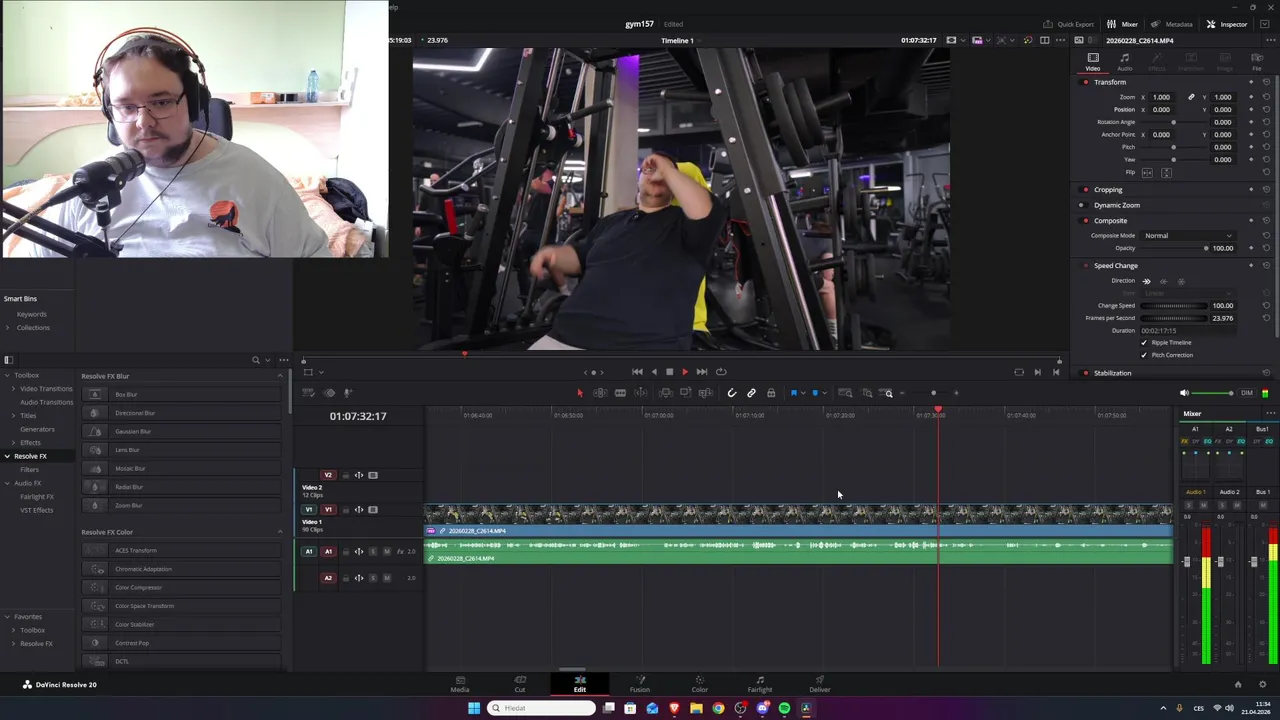
Task: Toggle the effects sidebar panel icon
Action: pos(8,360)
